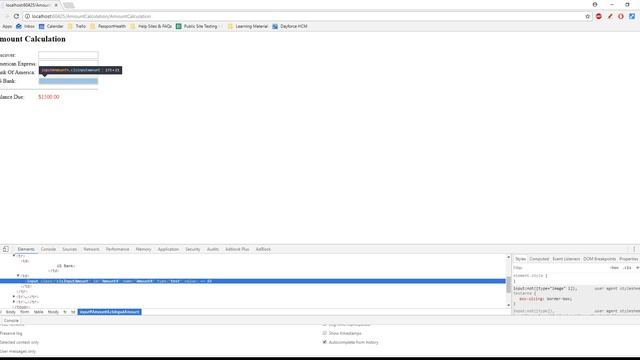640x360 pixels.
Task: Open the Styles pane tab
Action: [x=520, y=259]
